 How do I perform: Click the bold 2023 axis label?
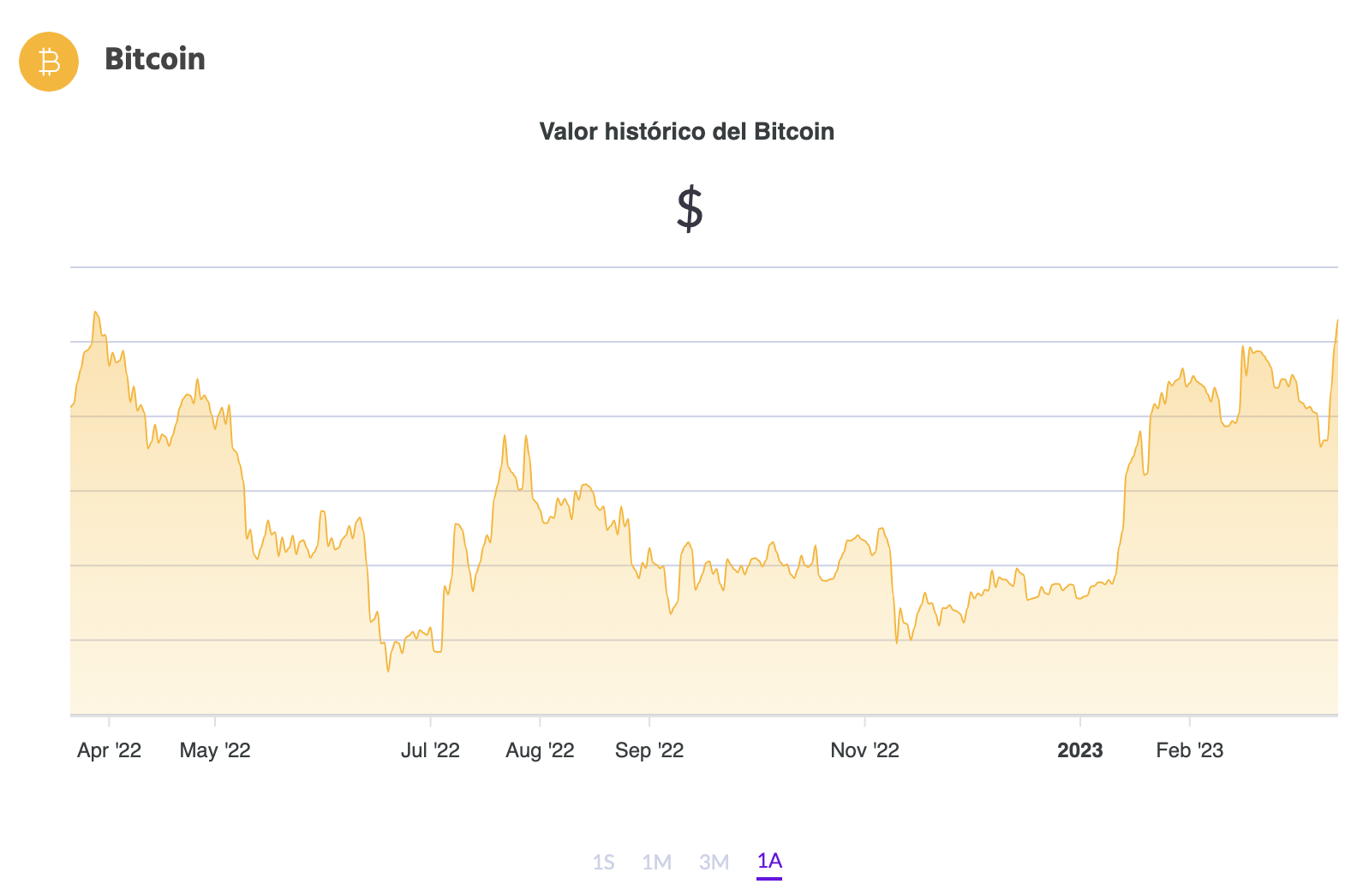click(x=1079, y=750)
